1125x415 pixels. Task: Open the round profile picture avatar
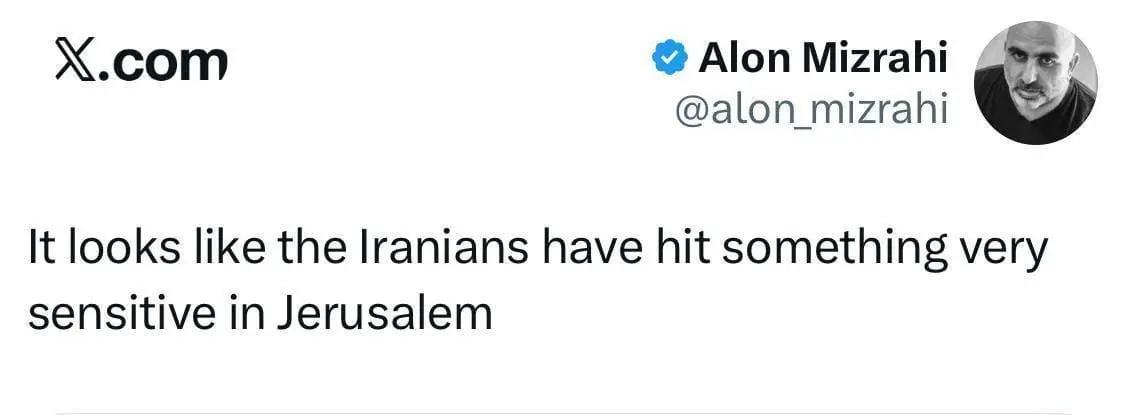tap(1034, 81)
